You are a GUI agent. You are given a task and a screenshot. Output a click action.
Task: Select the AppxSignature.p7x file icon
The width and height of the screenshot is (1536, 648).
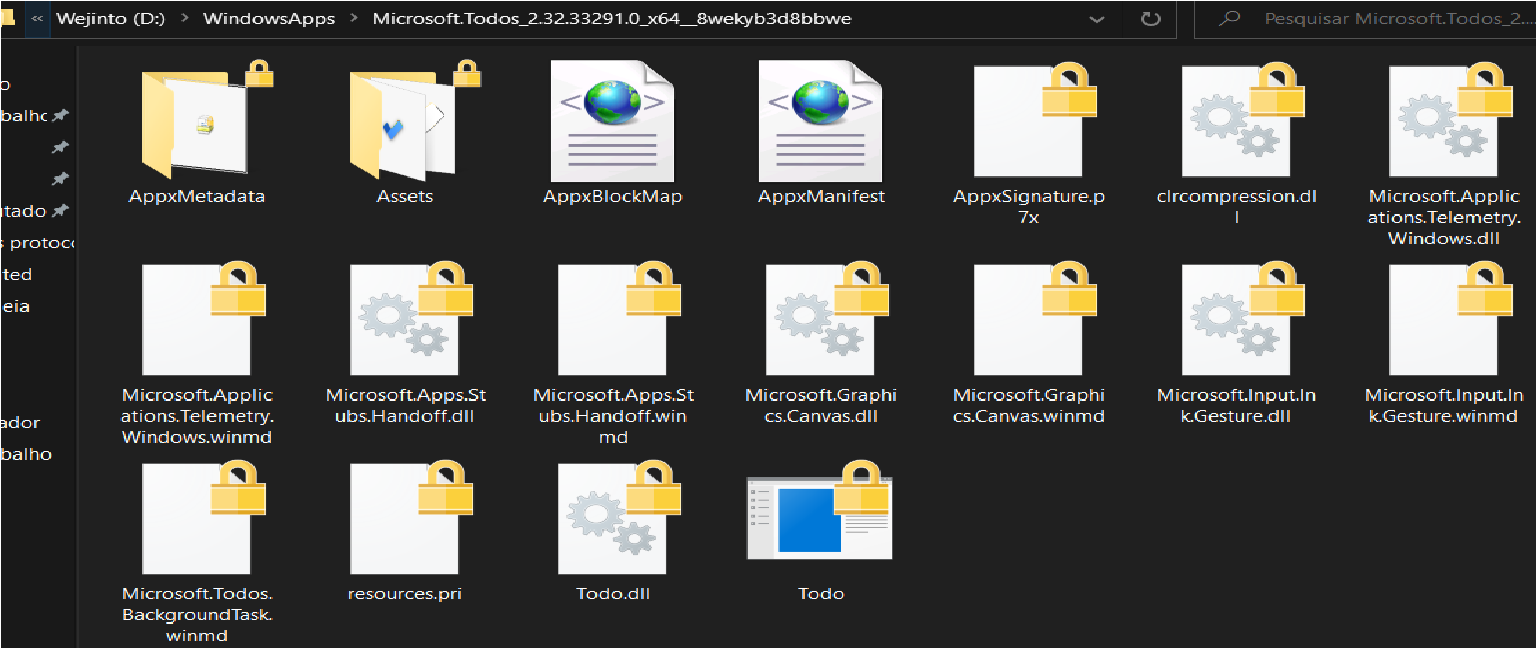point(1034,118)
